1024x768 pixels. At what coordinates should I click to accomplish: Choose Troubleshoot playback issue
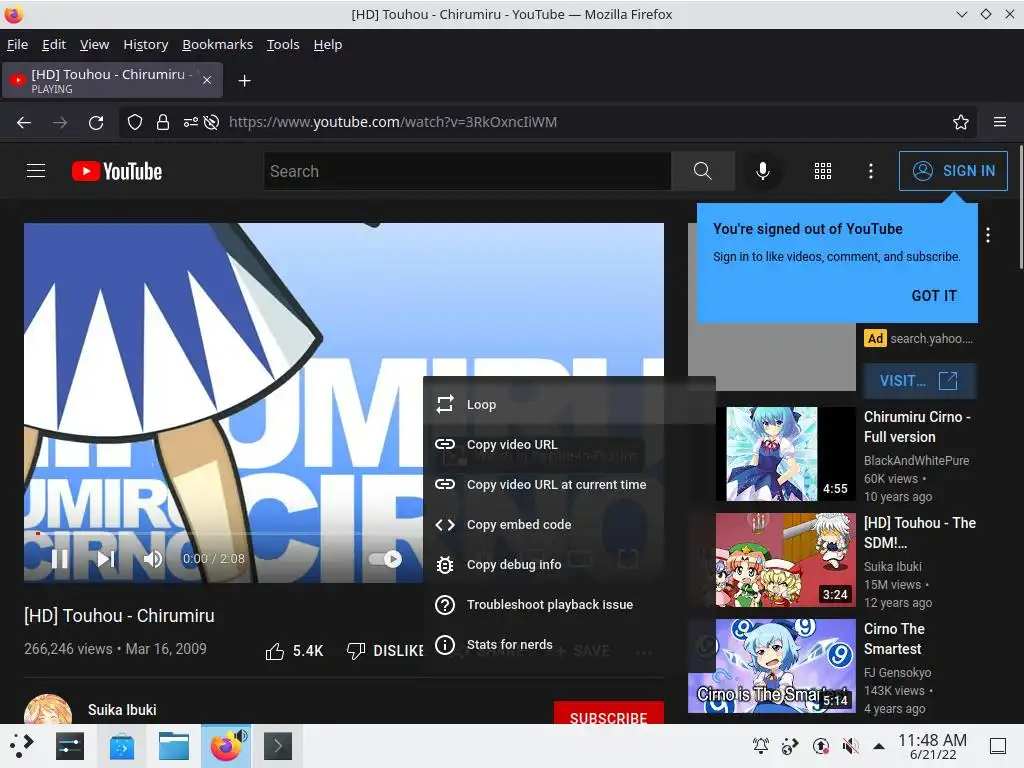point(569,605)
